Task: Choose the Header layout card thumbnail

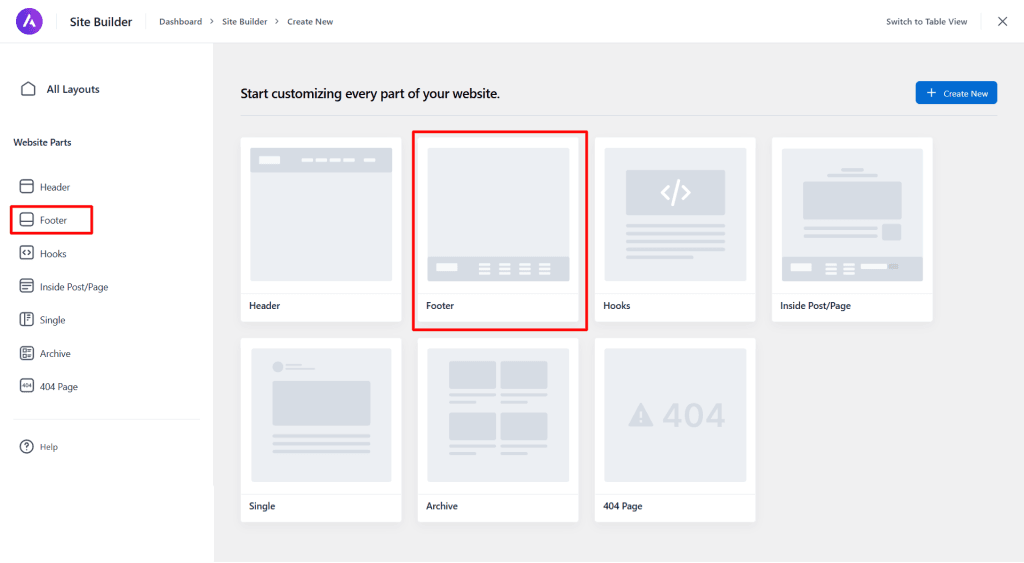Action: 320,215
